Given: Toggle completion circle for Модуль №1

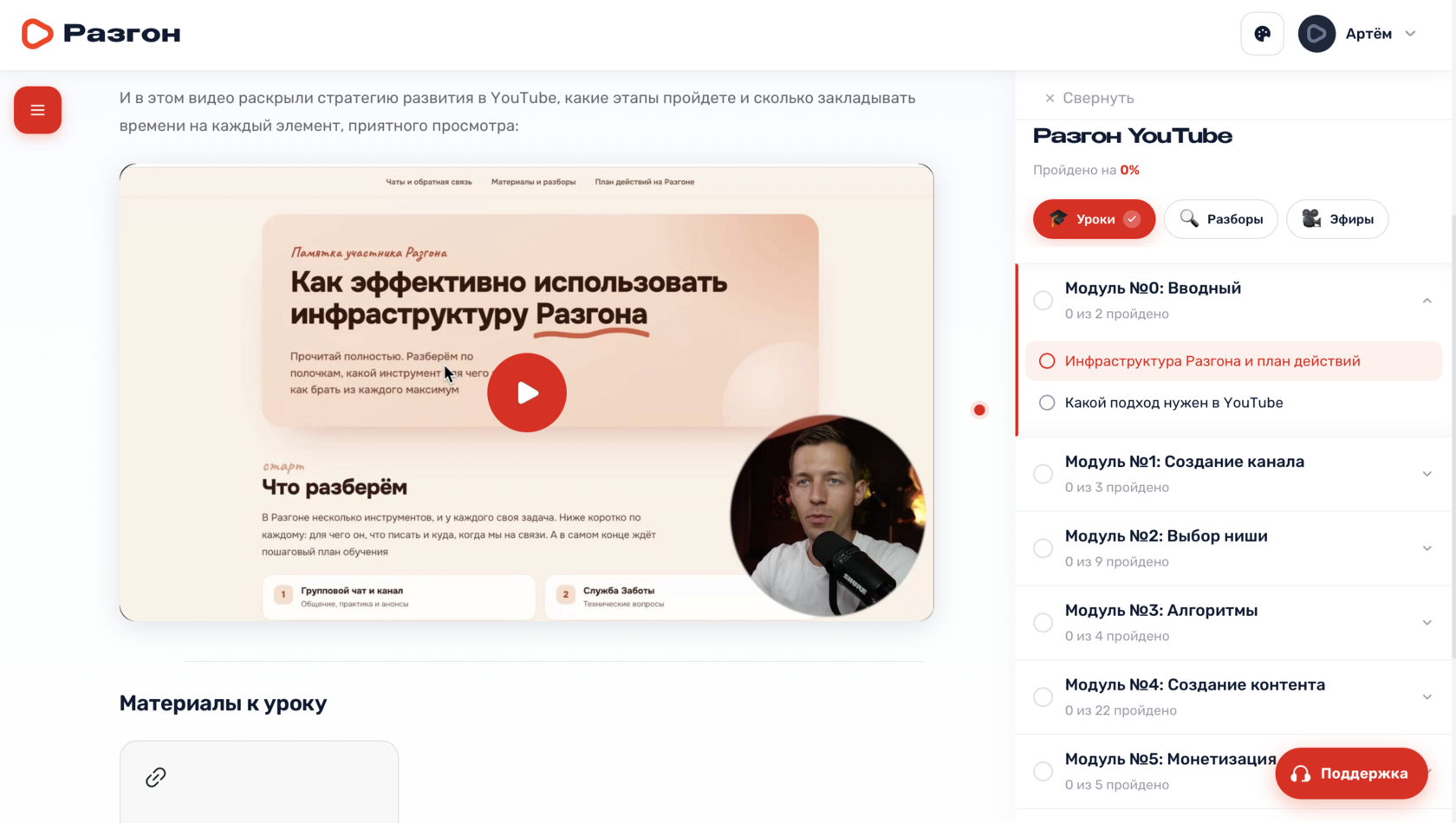Looking at the screenshot, I should [x=1043, y=474].
